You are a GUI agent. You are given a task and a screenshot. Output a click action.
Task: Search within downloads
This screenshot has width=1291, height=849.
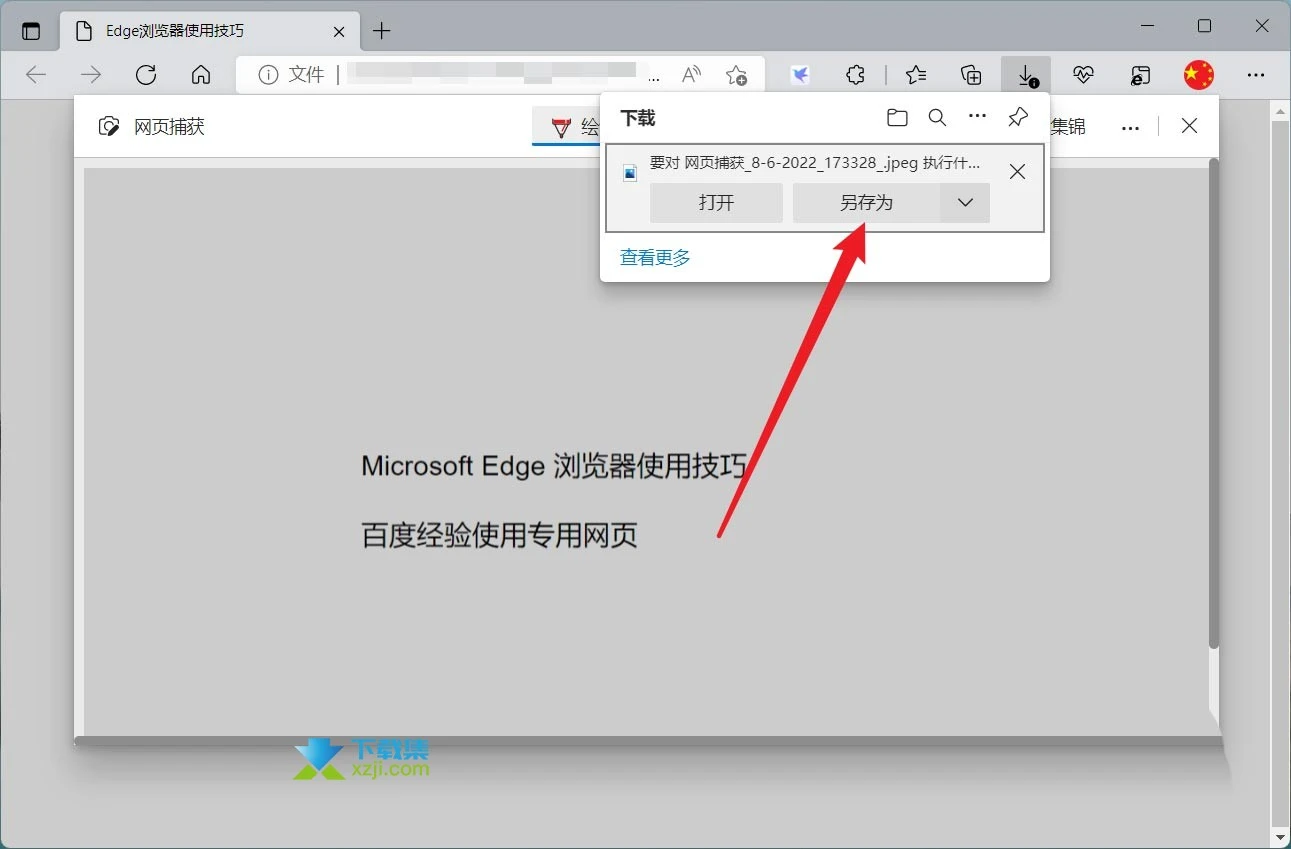[x=937, y=117]
